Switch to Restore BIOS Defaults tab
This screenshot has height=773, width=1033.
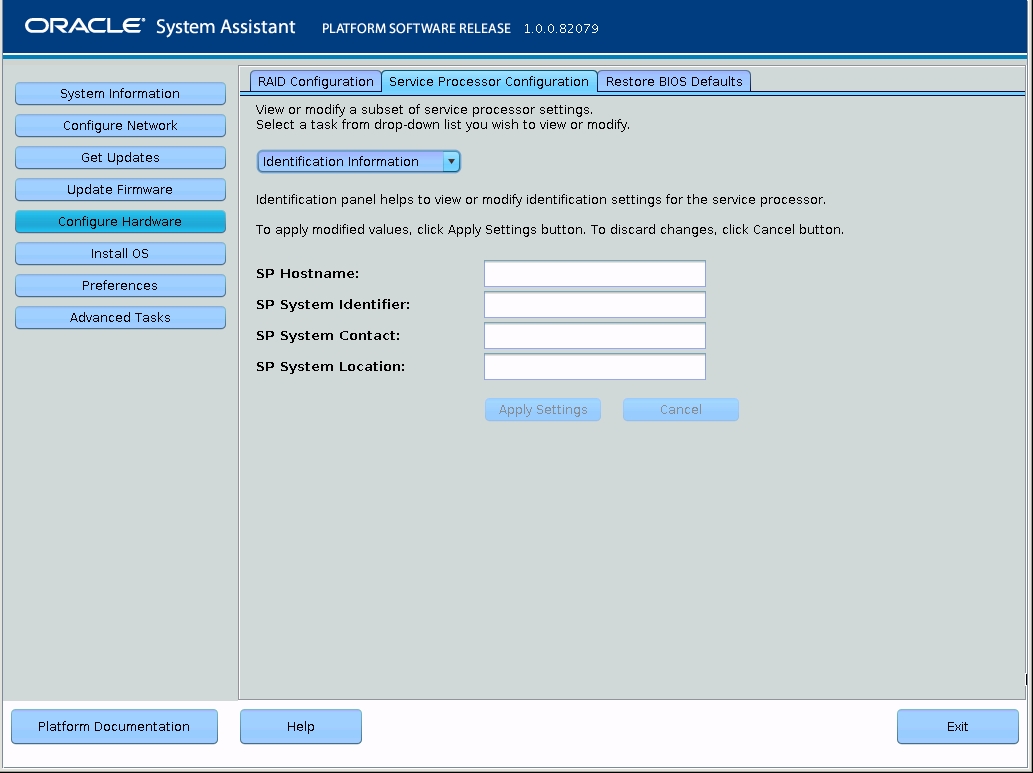[x=674, y=81]
